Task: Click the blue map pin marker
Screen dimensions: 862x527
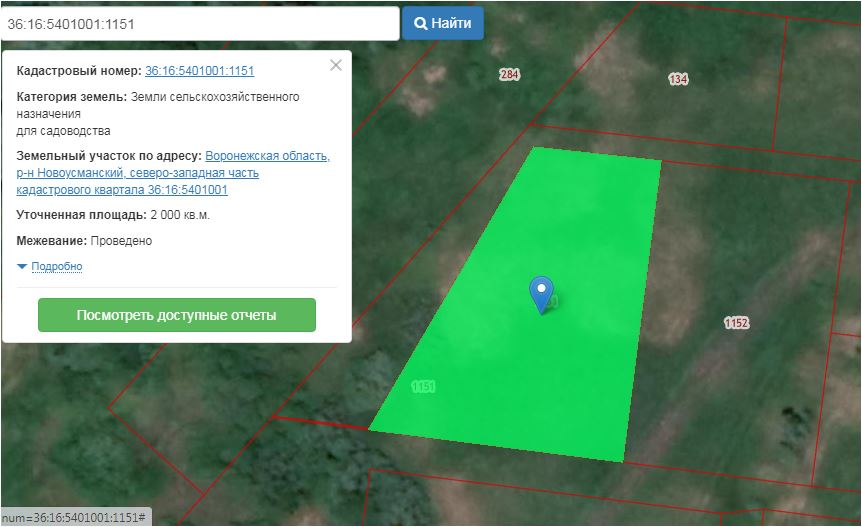Action: (x=541, y=295)
